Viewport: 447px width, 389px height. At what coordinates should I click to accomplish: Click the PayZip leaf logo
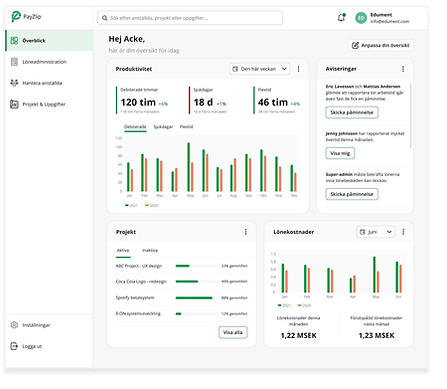[x=16, y=16]
